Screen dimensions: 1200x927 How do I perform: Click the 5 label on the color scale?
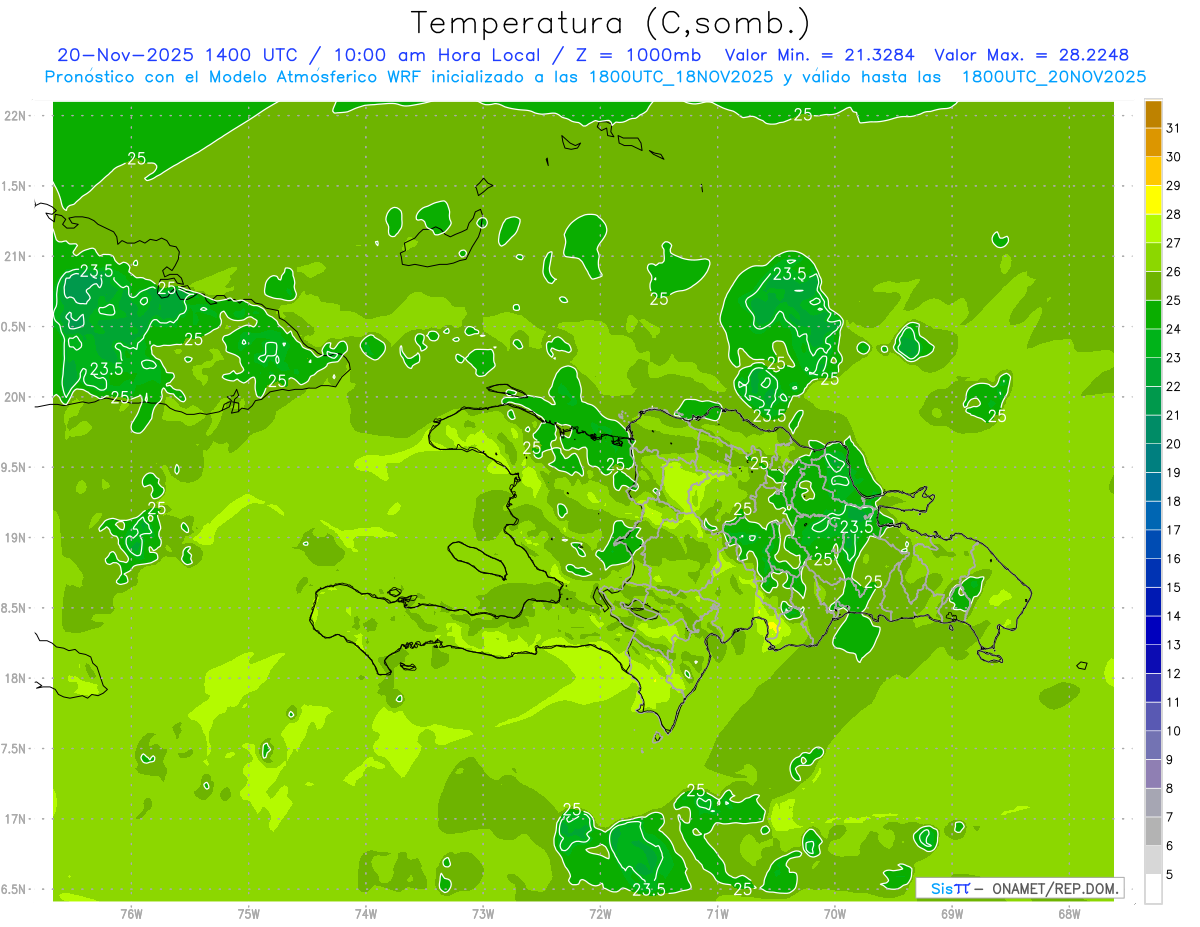coord(1170,875)
